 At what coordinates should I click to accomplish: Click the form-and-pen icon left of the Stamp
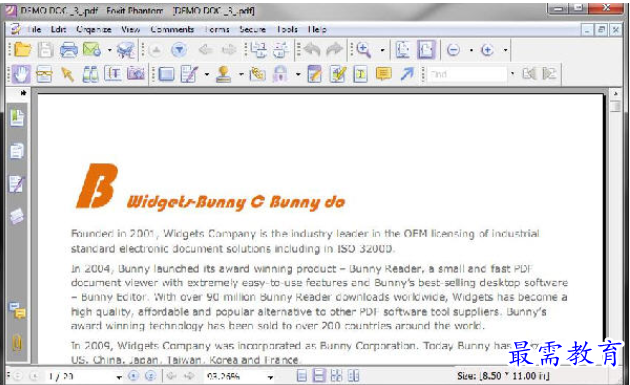pos(189,74)
